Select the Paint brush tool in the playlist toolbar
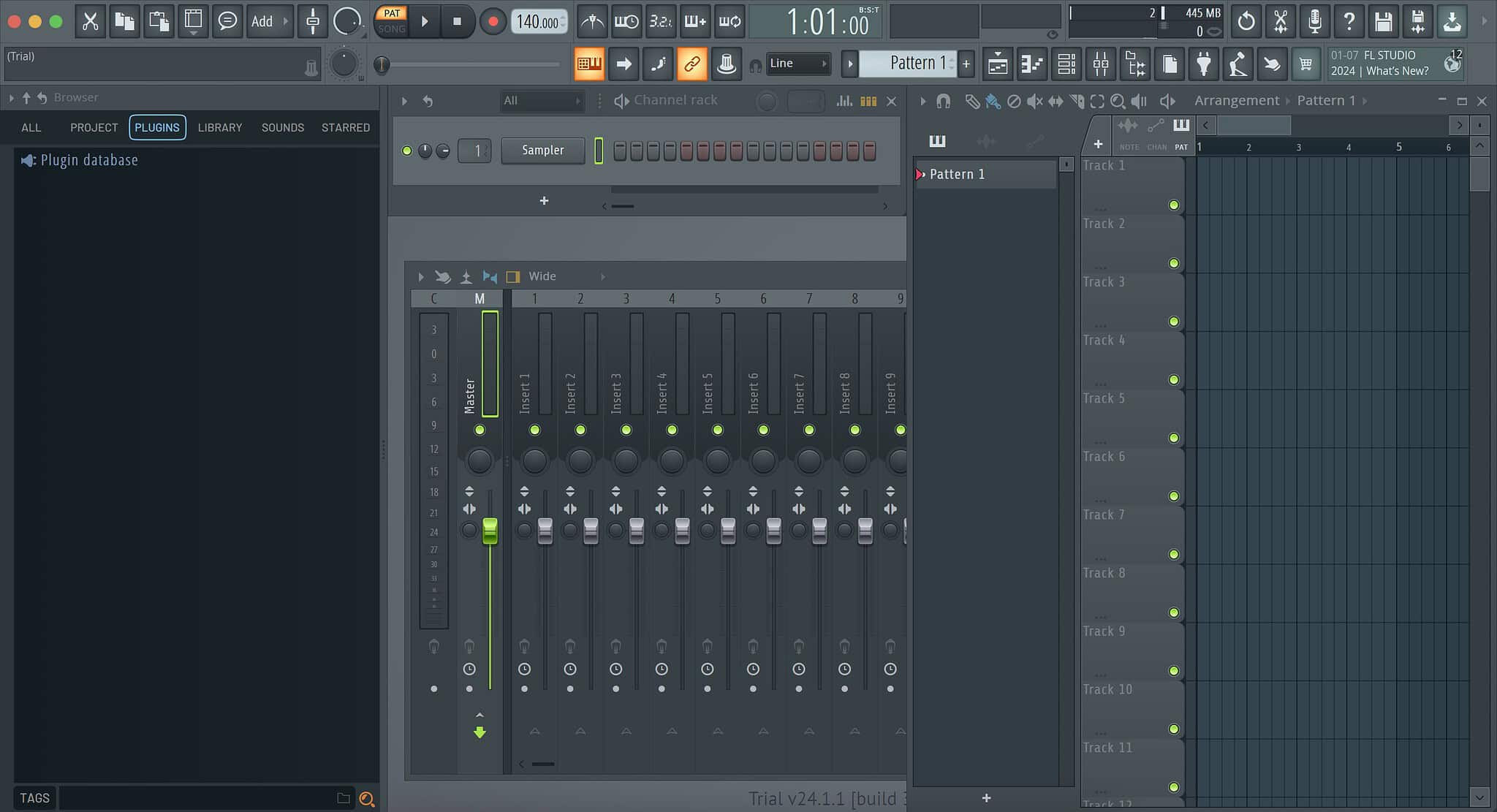The image size is (1497, 812). coord(993,101)
